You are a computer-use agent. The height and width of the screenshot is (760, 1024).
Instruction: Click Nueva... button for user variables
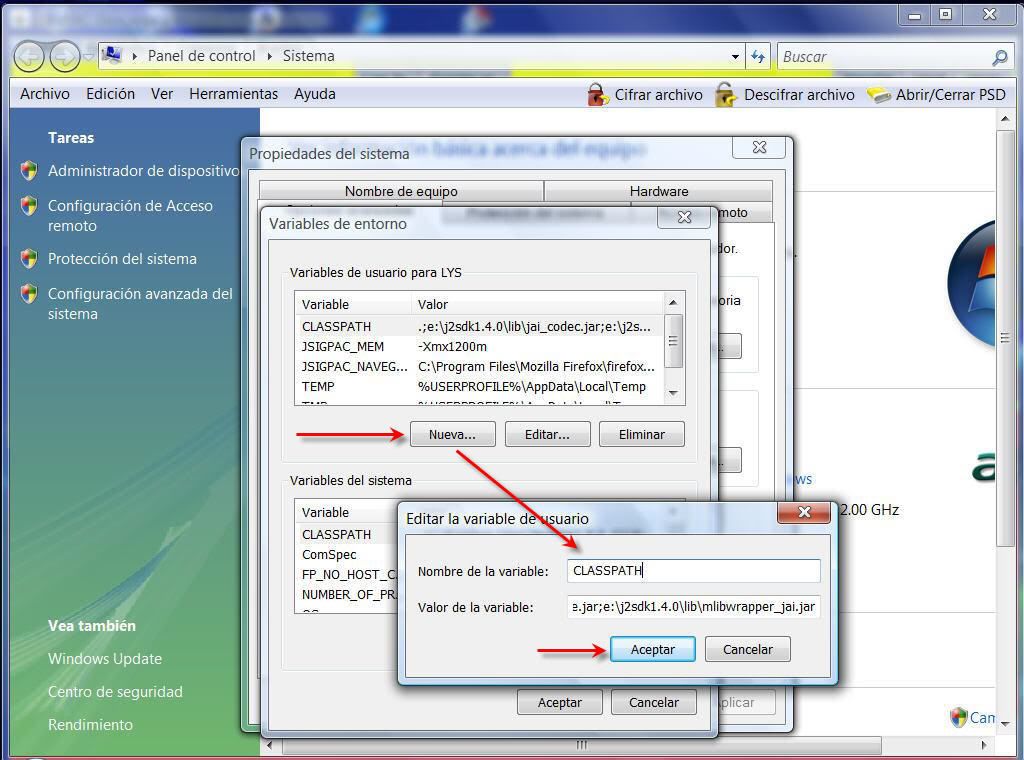click(453, 434)
